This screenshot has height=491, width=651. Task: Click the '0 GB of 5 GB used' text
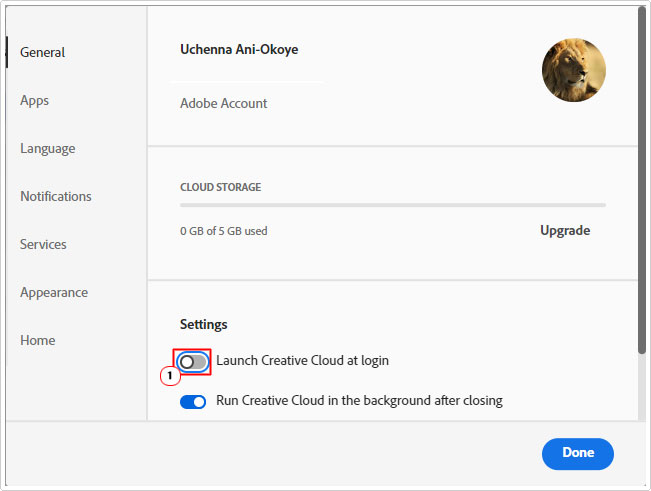(x=223, y=231)
